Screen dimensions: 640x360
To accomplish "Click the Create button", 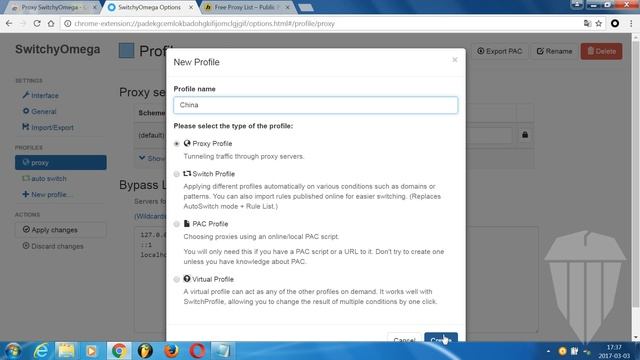I will tap(441, 338).
